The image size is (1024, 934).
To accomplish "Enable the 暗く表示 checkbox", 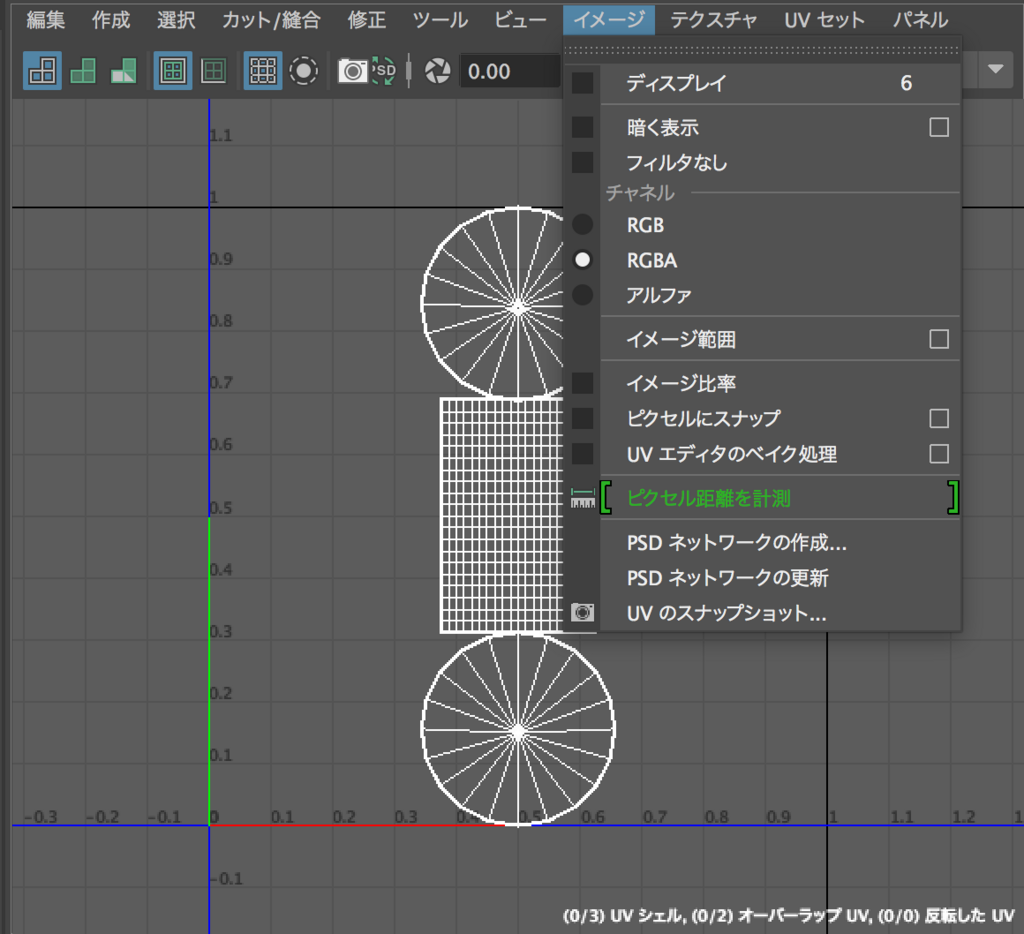I will coord(938,128).
